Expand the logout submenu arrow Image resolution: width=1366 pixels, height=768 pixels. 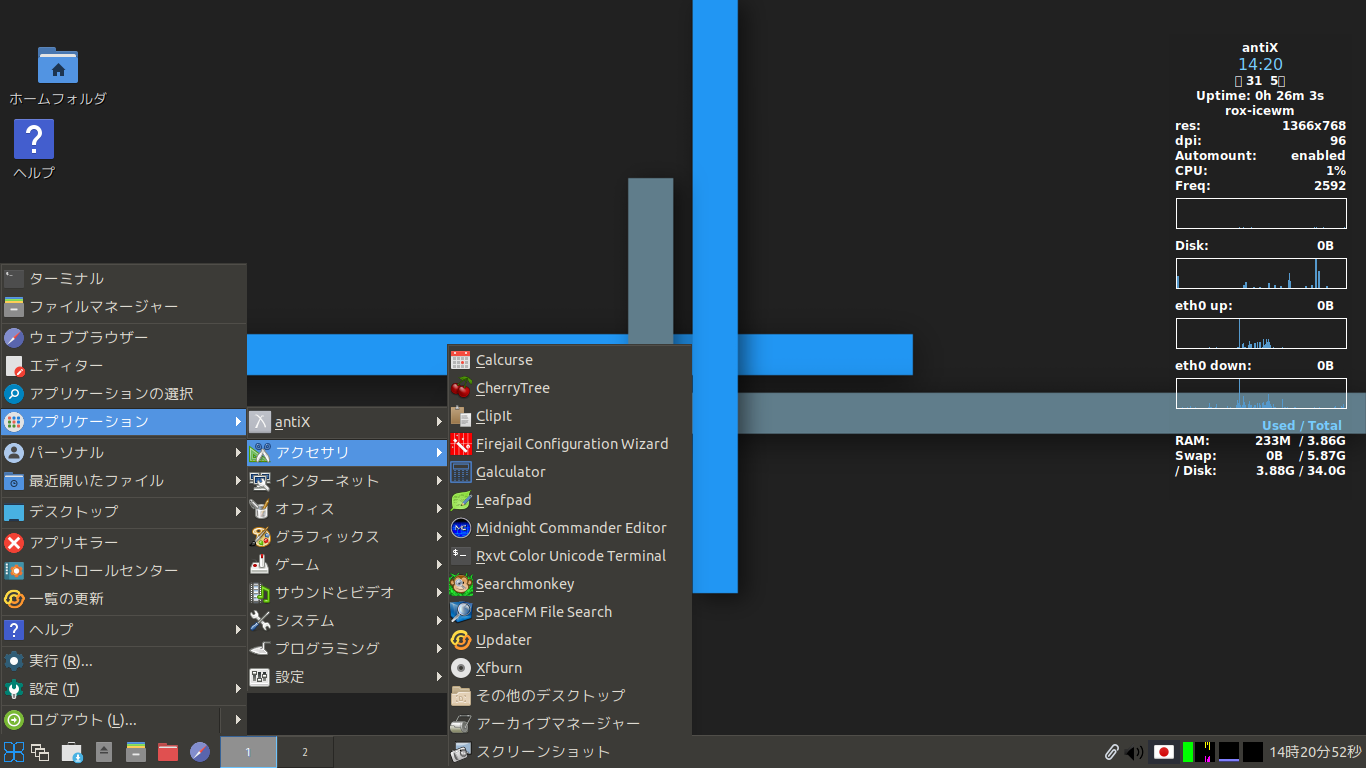[238, 720]
